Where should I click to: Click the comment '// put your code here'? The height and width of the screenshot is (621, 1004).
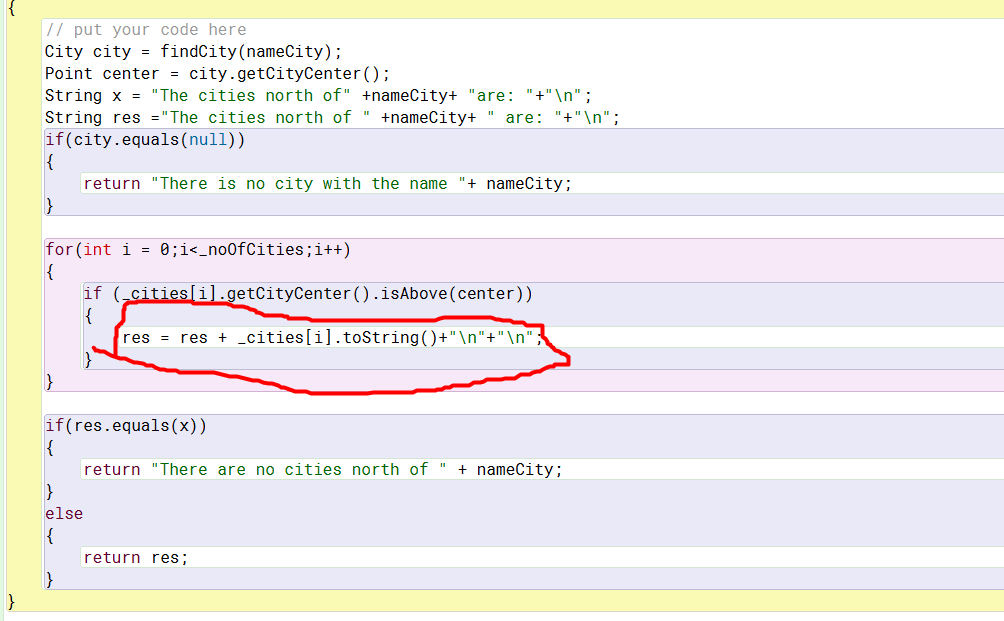point(145,30)
